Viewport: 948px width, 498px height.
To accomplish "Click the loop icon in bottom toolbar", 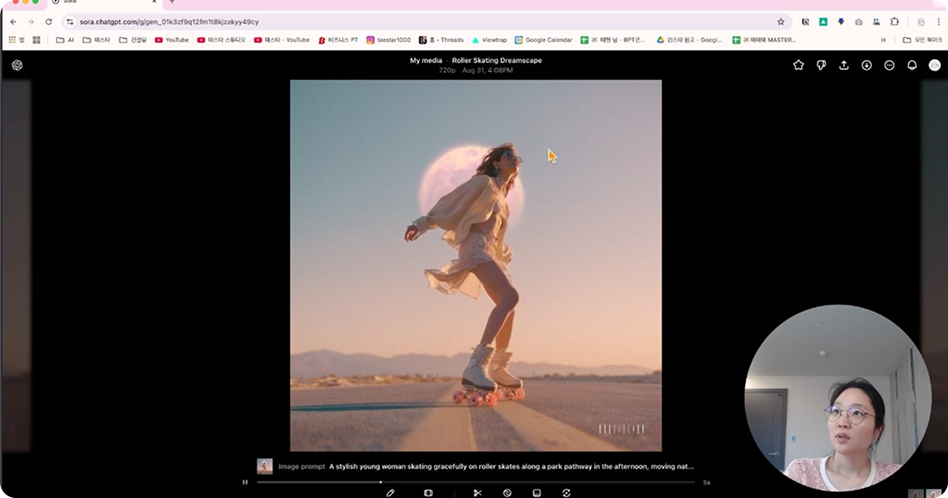I will pyautogui.click(x=567, y=493).
